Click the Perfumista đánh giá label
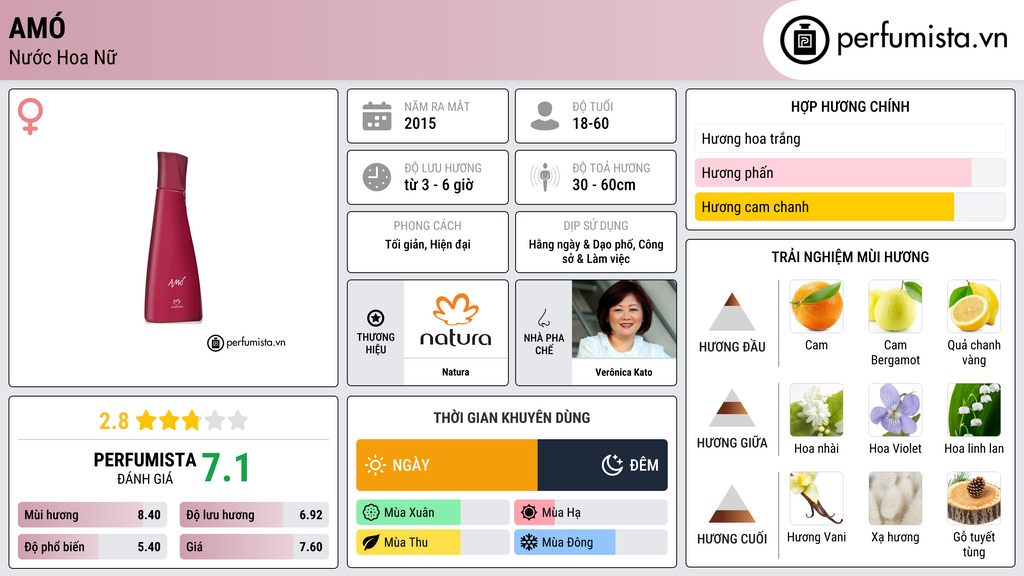This screenshot has width=1024, height=576. click(x=144, y=468)
